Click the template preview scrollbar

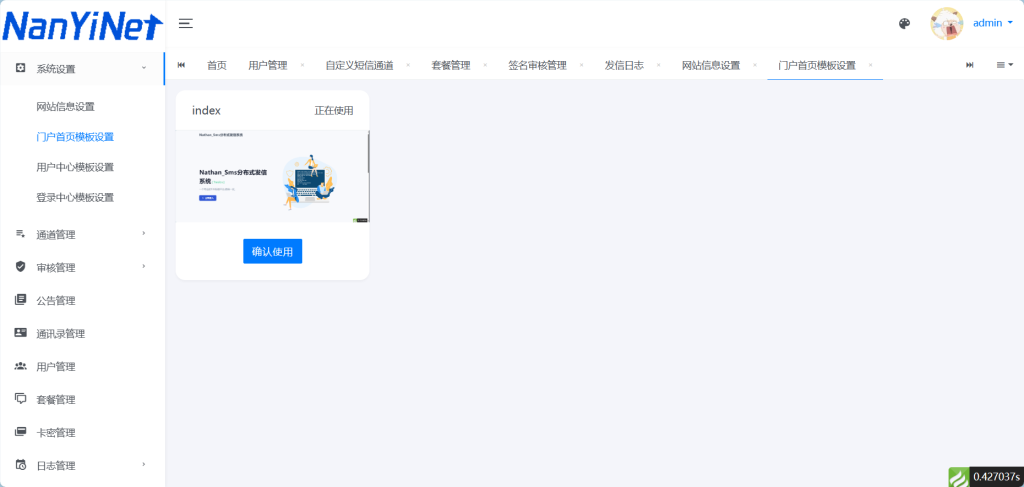click(368, 152)
